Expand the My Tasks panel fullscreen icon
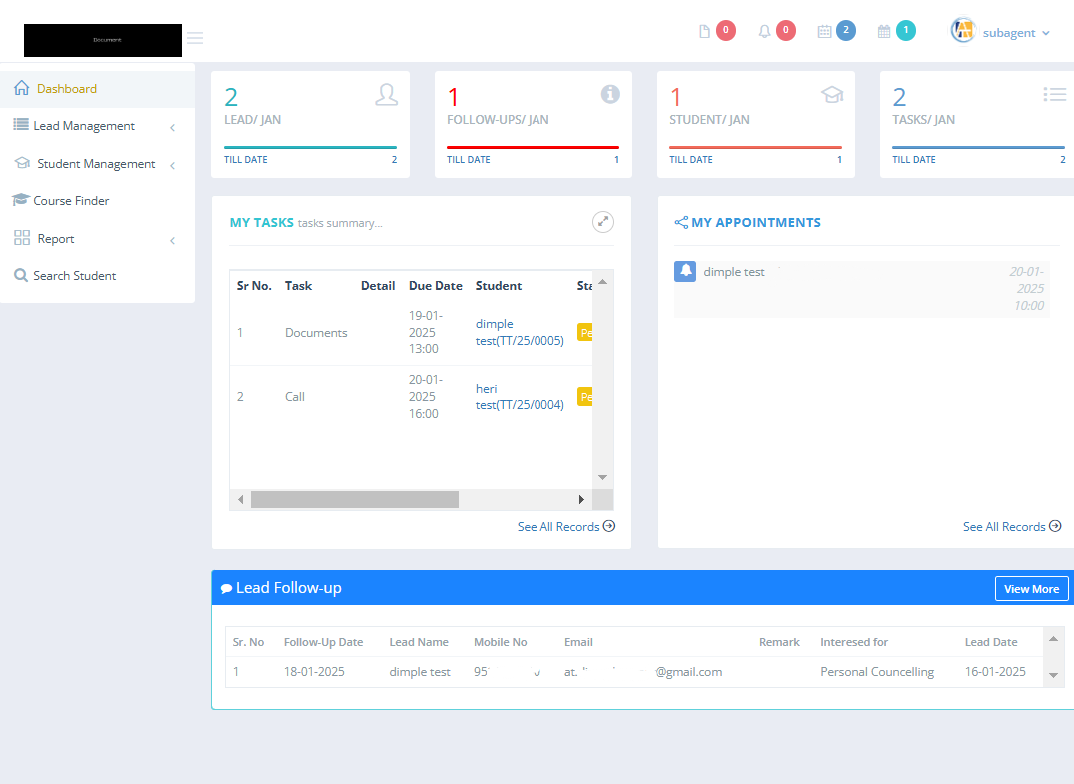 tap(602, 222)
